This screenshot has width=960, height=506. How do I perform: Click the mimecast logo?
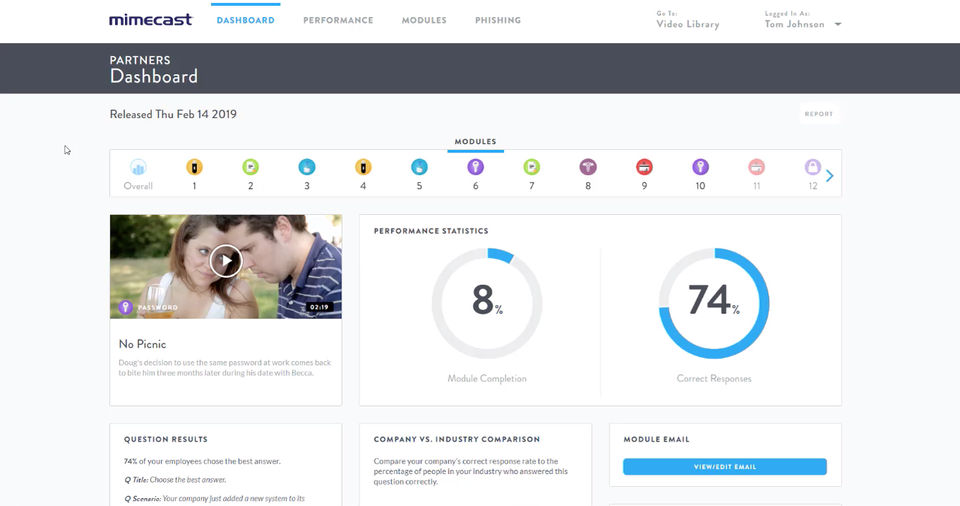(x=151, y=20)
